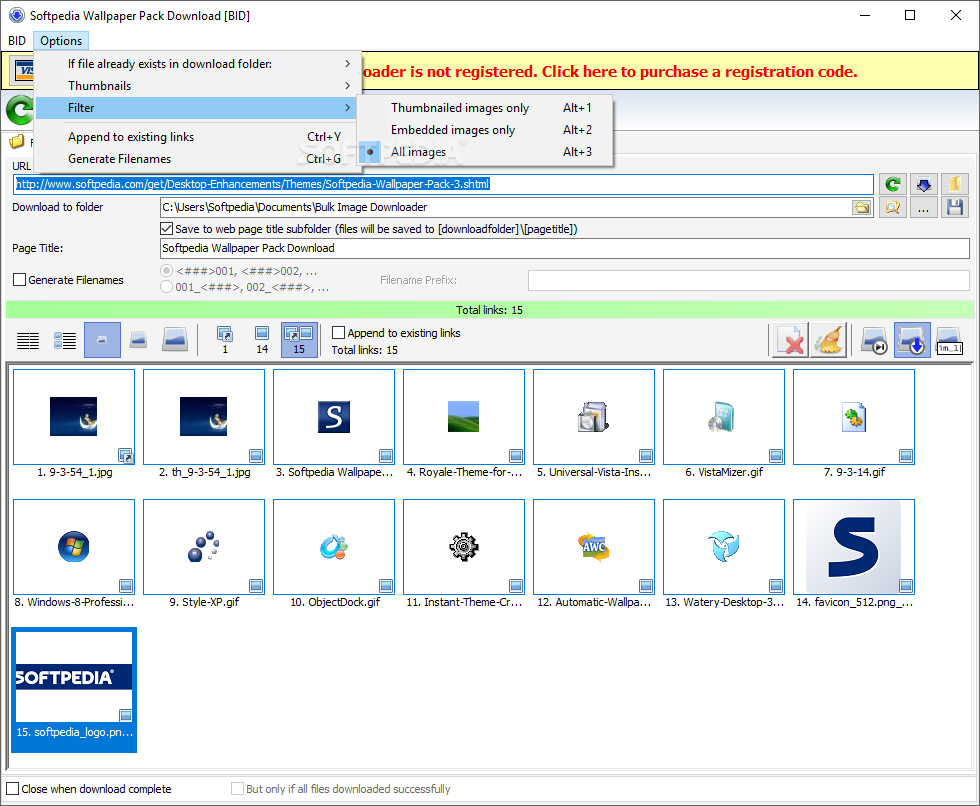Show thumbnailed images filter labeled 1
The image size is (980, 806).
(225, 341)
